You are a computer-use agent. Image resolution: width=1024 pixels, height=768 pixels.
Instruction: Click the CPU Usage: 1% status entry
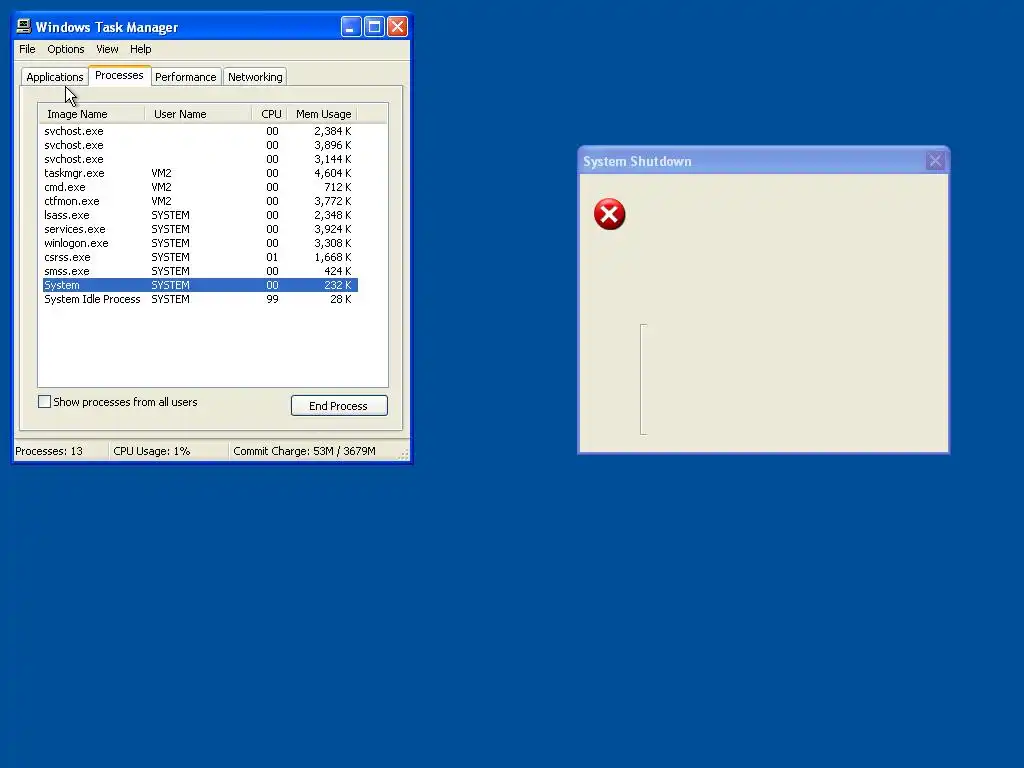pyautogui.click(x=168, y=451)
